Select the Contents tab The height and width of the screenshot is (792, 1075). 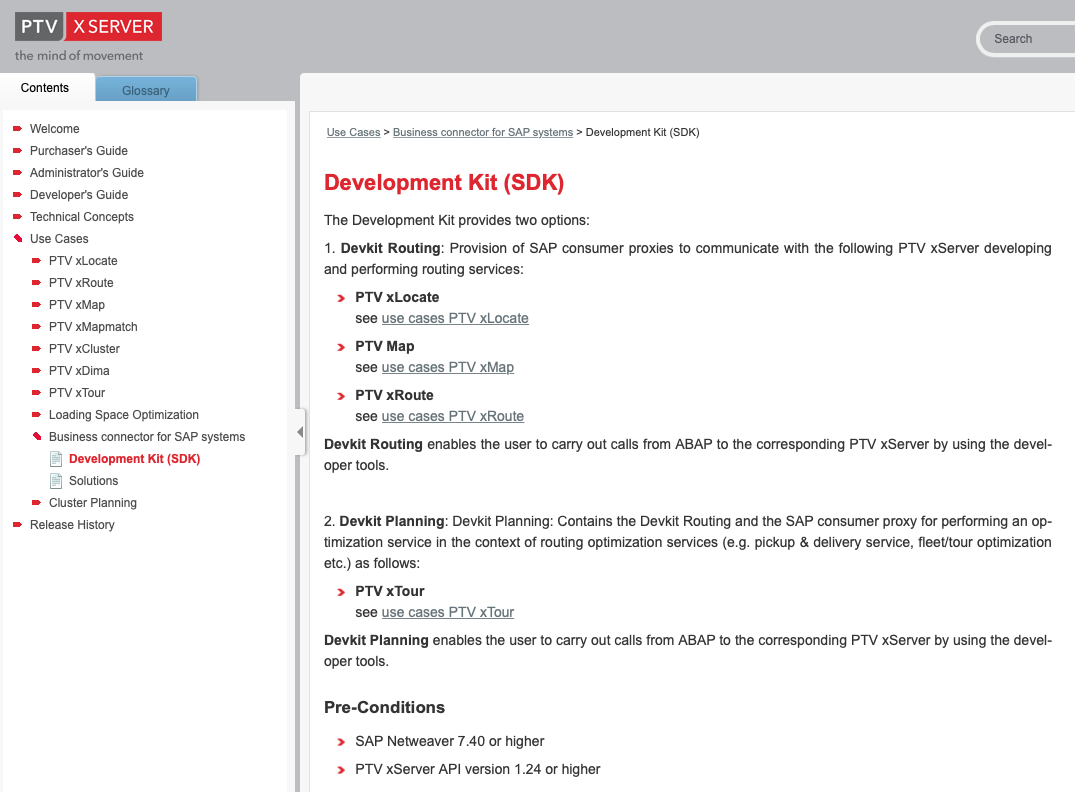pyautogui.click(x=45, y=88)
